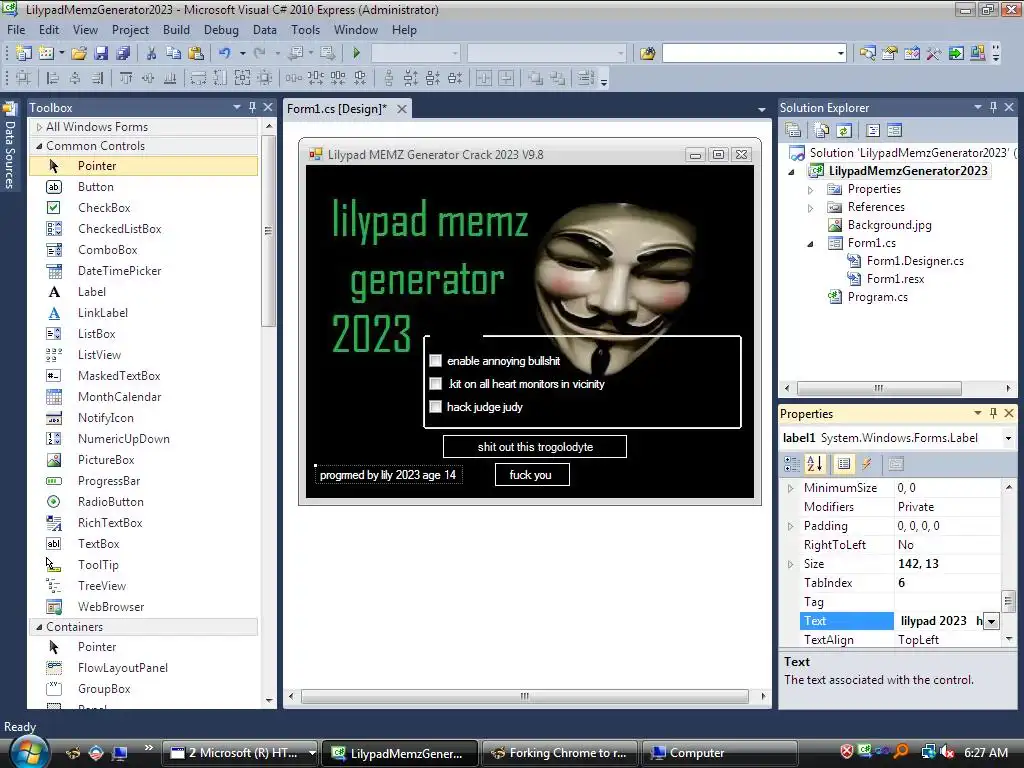Screen dimensions: 1024x768
Task: Save the current file with floppy icon
Action: click(101, 53)
